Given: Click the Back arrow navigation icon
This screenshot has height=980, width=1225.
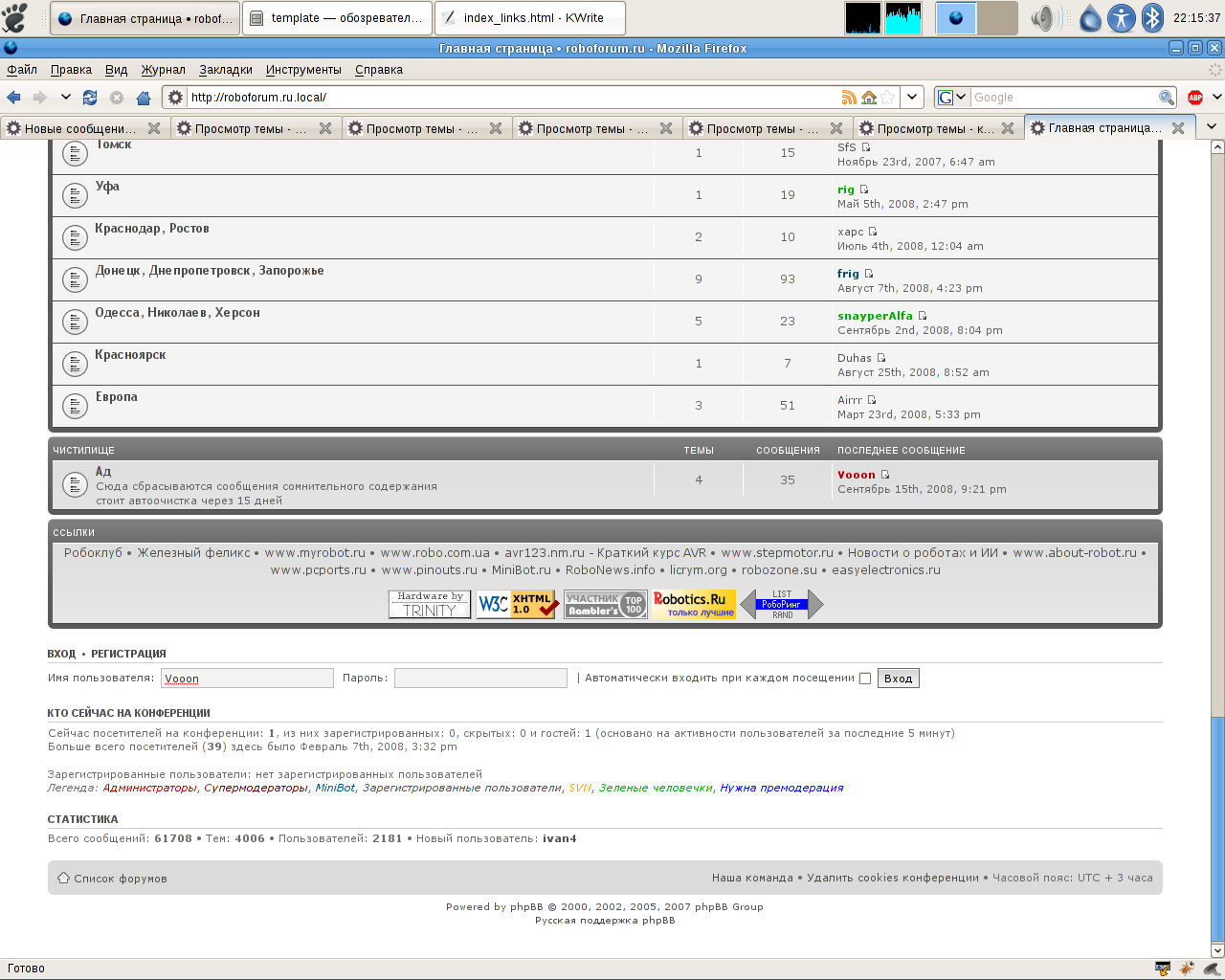Looking at the screenshot, I should 13,98.
